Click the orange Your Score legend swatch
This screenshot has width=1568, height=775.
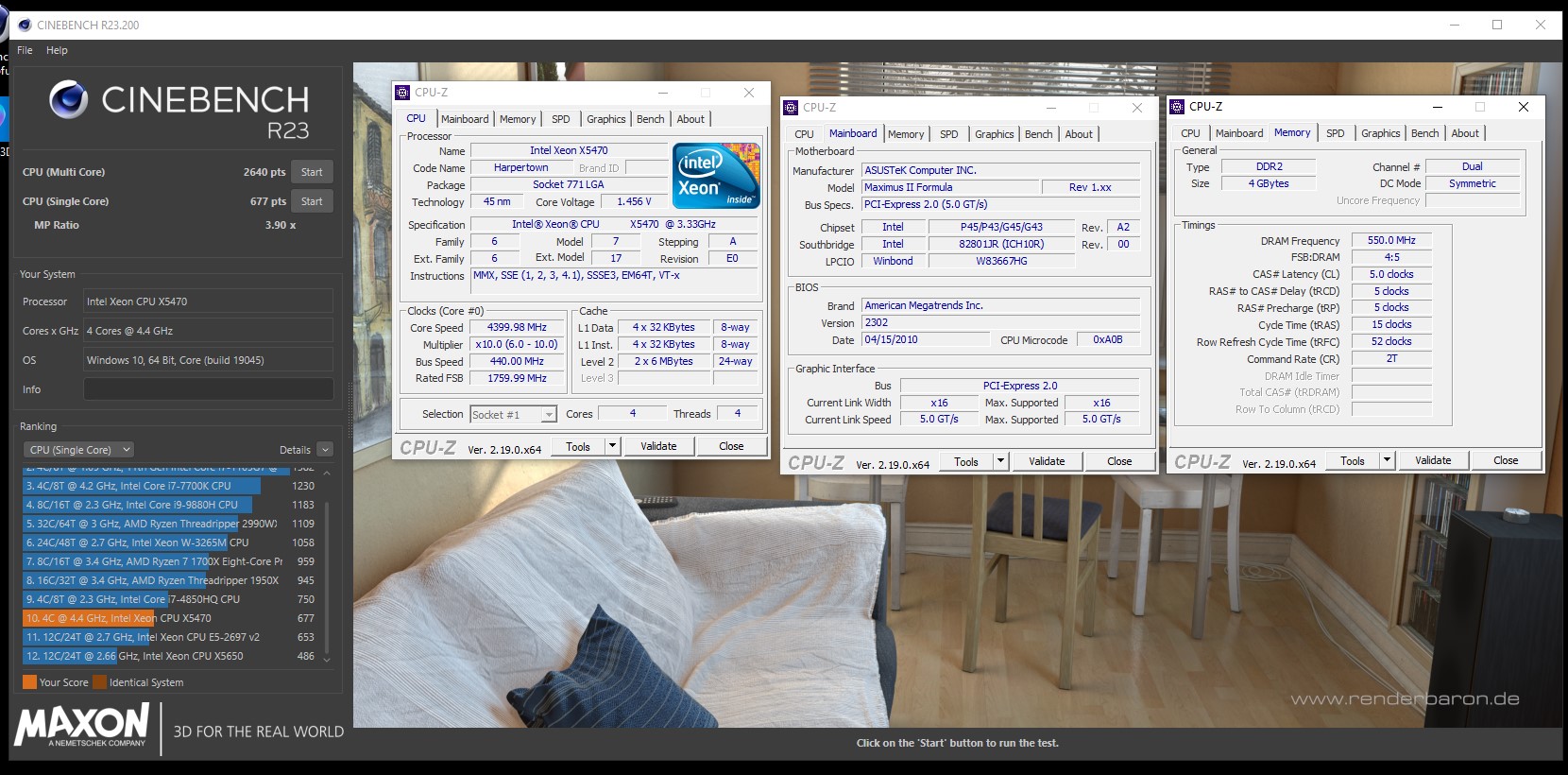tap(29, 682)
